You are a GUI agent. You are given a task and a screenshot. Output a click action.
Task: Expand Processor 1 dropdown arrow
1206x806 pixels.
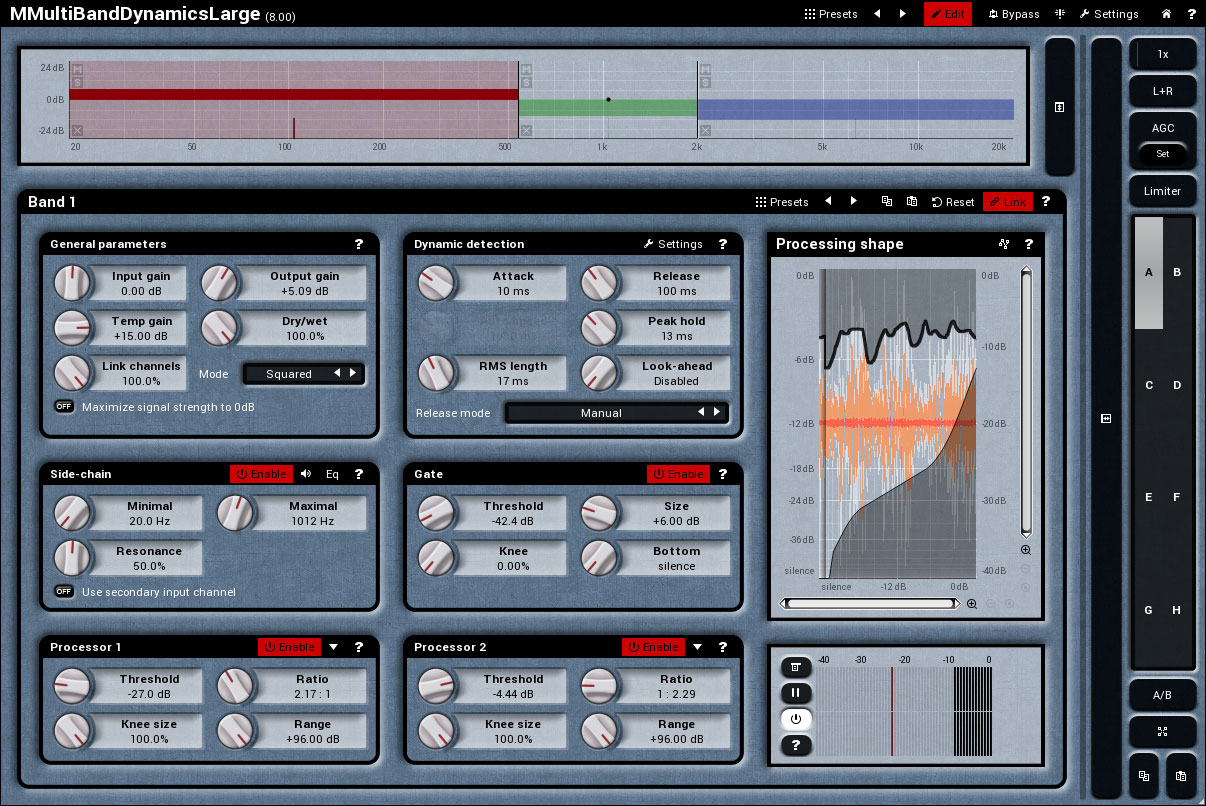(334, 647)
